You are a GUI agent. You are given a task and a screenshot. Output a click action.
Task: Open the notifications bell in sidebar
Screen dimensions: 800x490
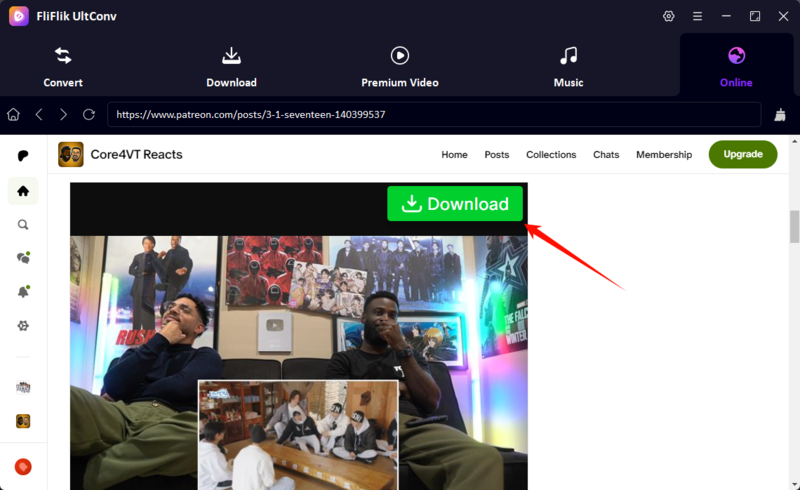pyautogui.click(x=23, y=291)
